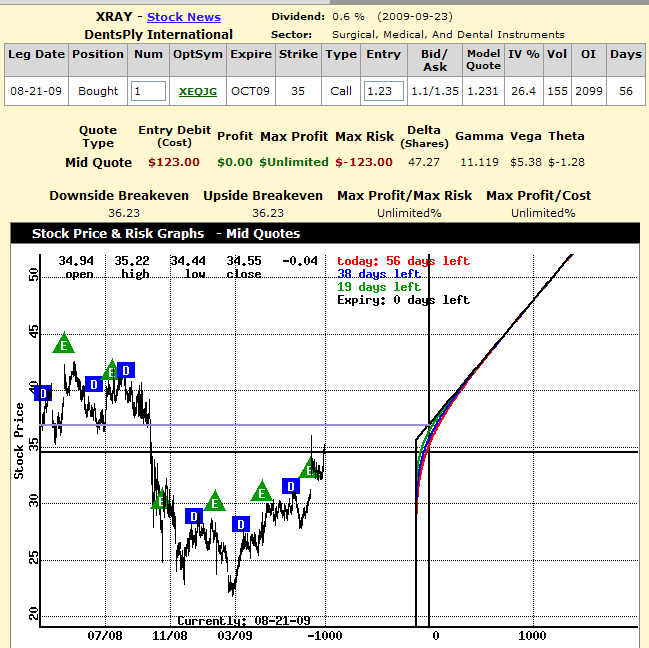The height and width of the screenshot is (648, 649).
Task: Click the Model Quote column header
Action: coord(483,60)
